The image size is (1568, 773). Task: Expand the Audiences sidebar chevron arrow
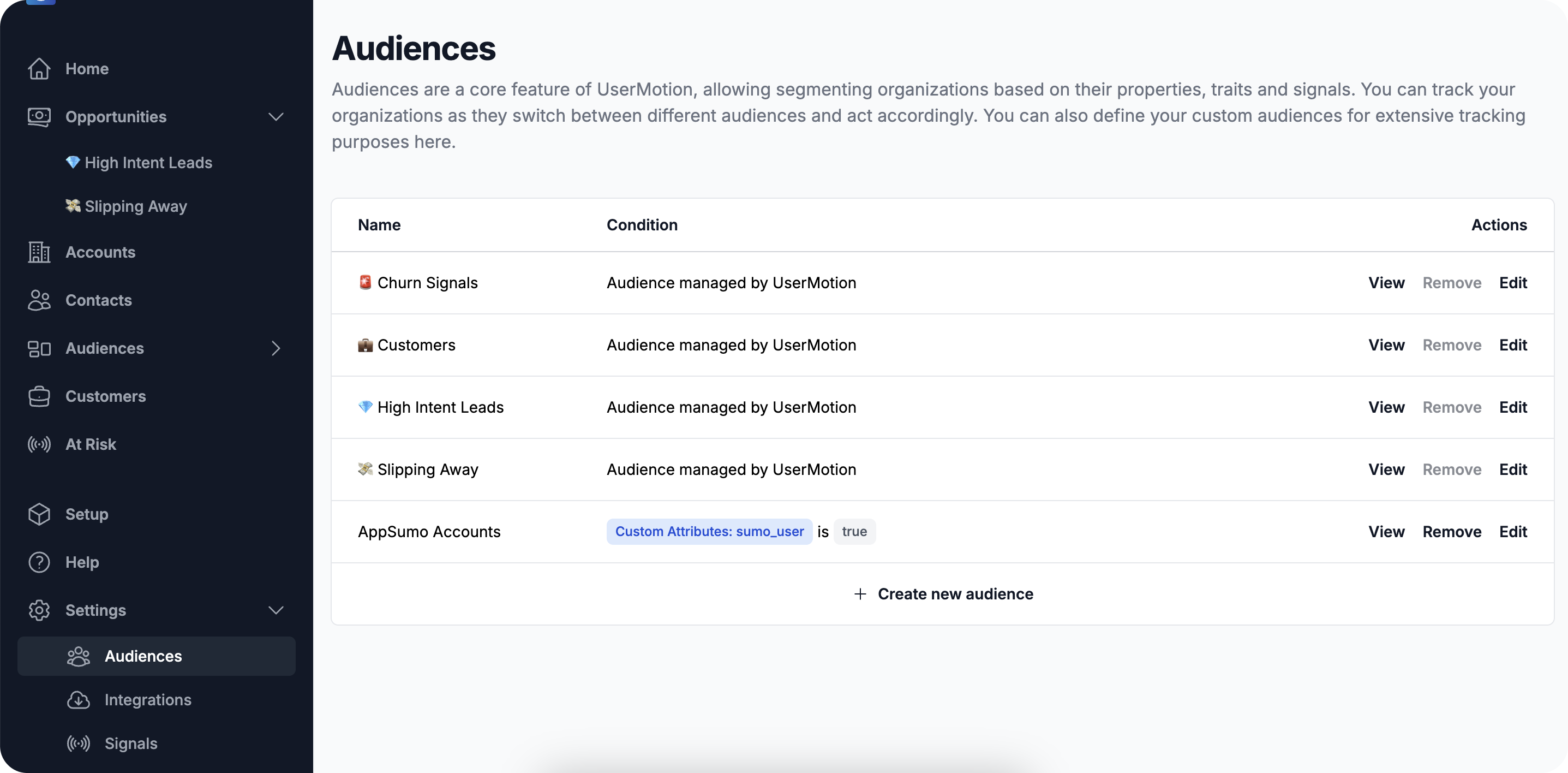click(276, 348)
